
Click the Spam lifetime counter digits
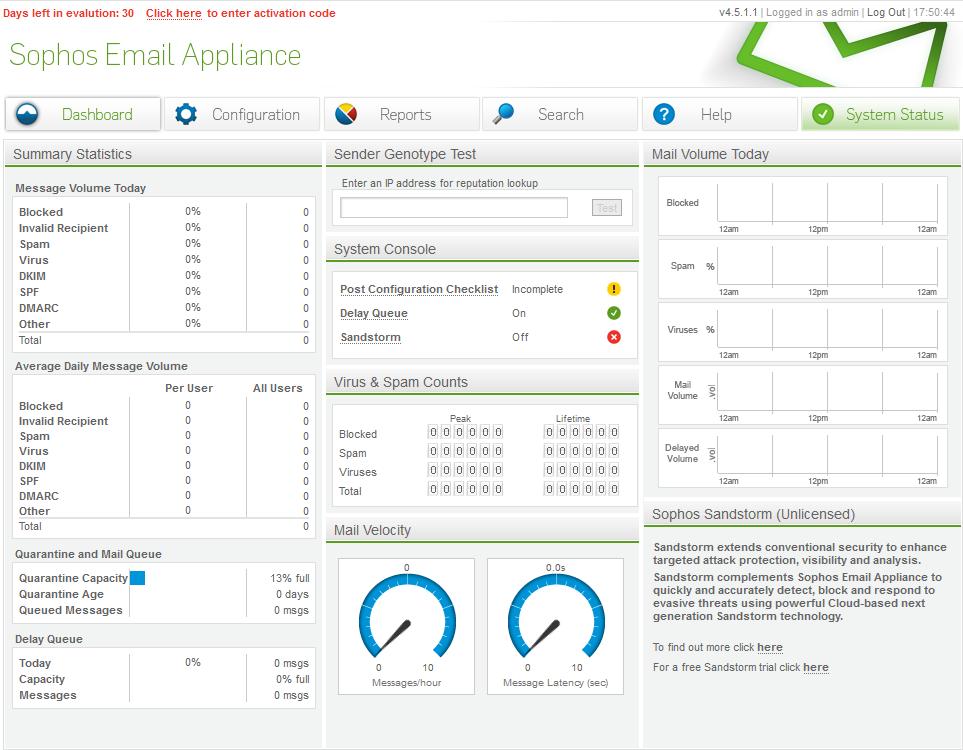click(582, 451)
